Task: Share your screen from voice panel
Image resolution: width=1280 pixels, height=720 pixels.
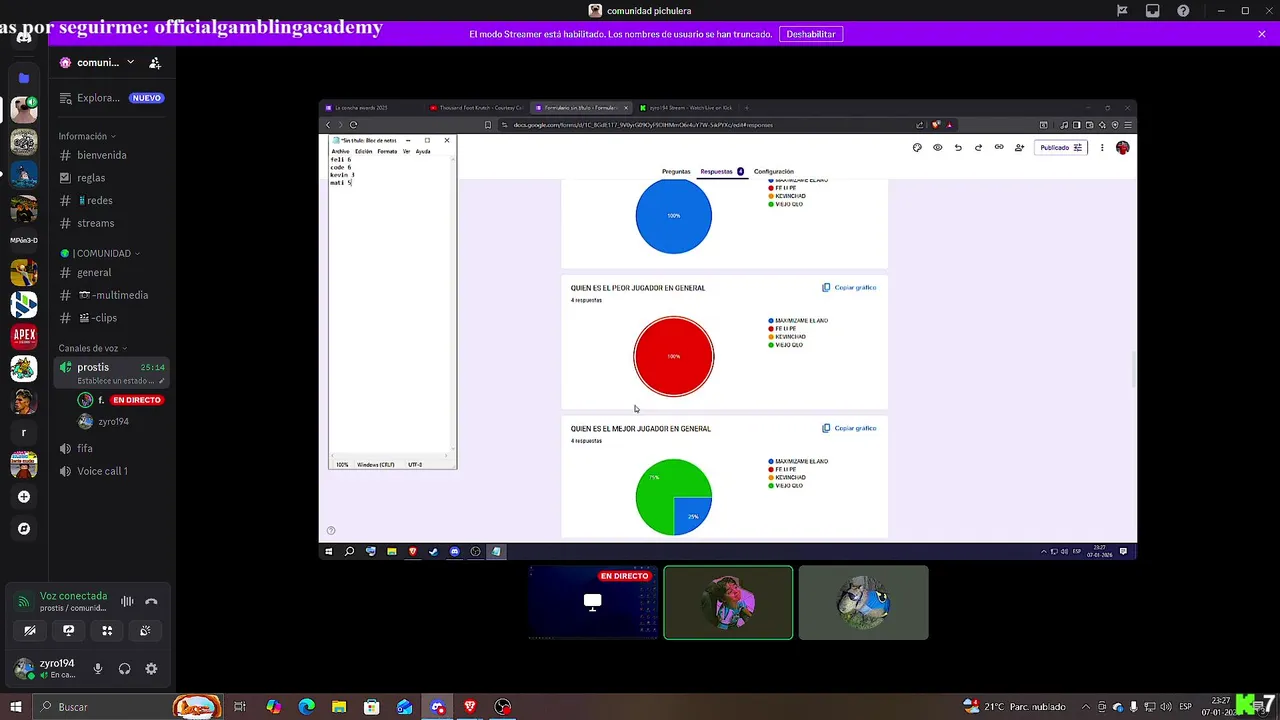Action: coord(68,630)
